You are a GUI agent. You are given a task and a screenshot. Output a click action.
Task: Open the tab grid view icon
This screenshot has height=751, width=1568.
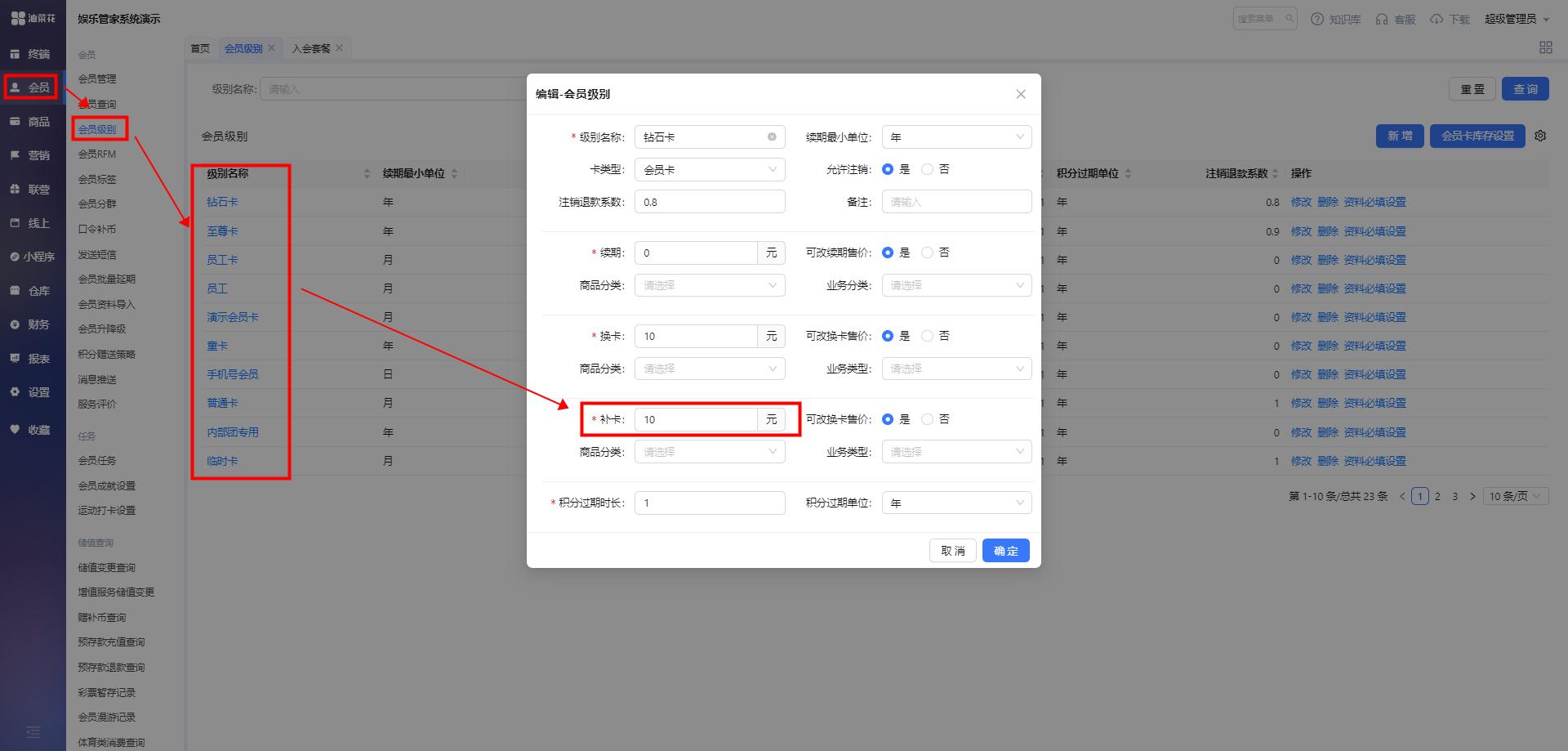point(1545,47)
